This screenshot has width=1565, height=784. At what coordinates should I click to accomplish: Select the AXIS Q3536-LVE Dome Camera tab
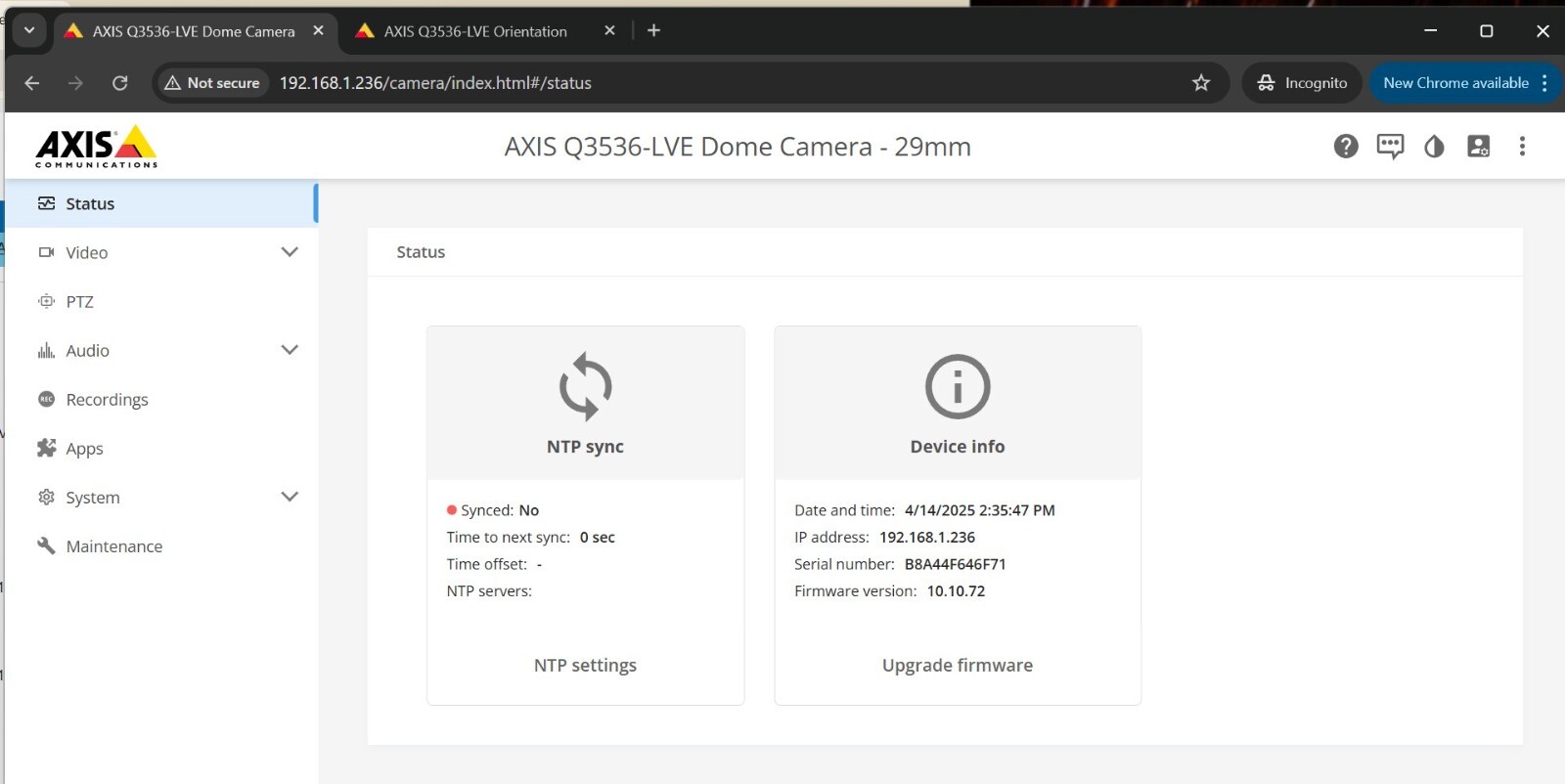click(x=194, y=31)
